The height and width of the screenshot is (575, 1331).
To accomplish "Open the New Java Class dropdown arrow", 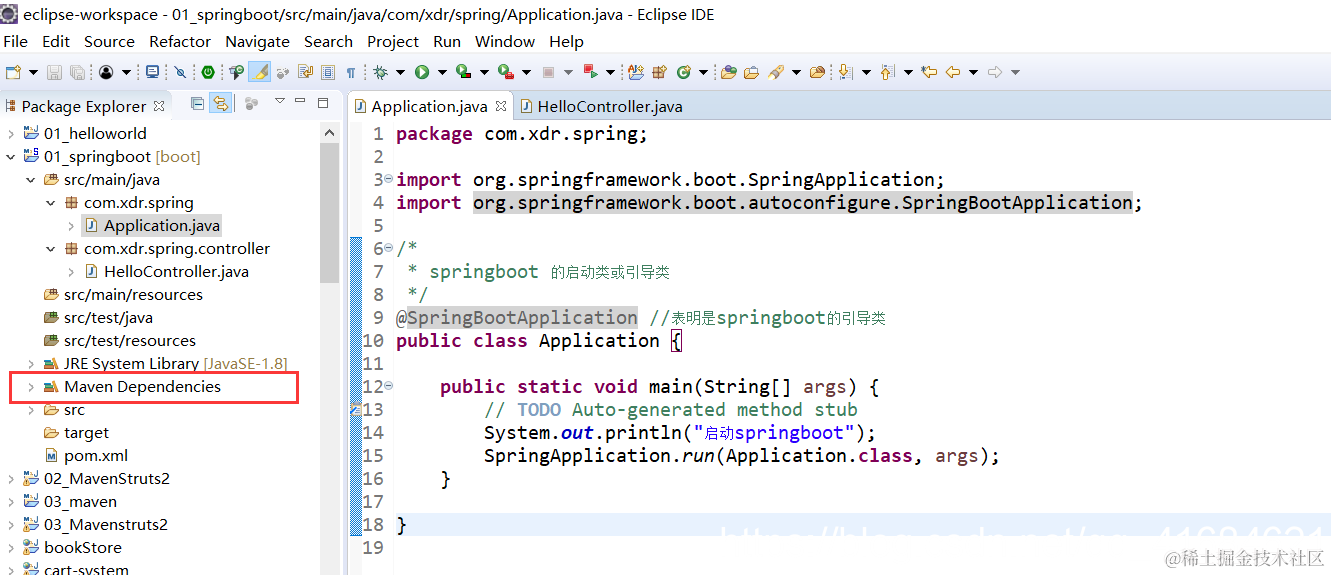I will point(703,72).
